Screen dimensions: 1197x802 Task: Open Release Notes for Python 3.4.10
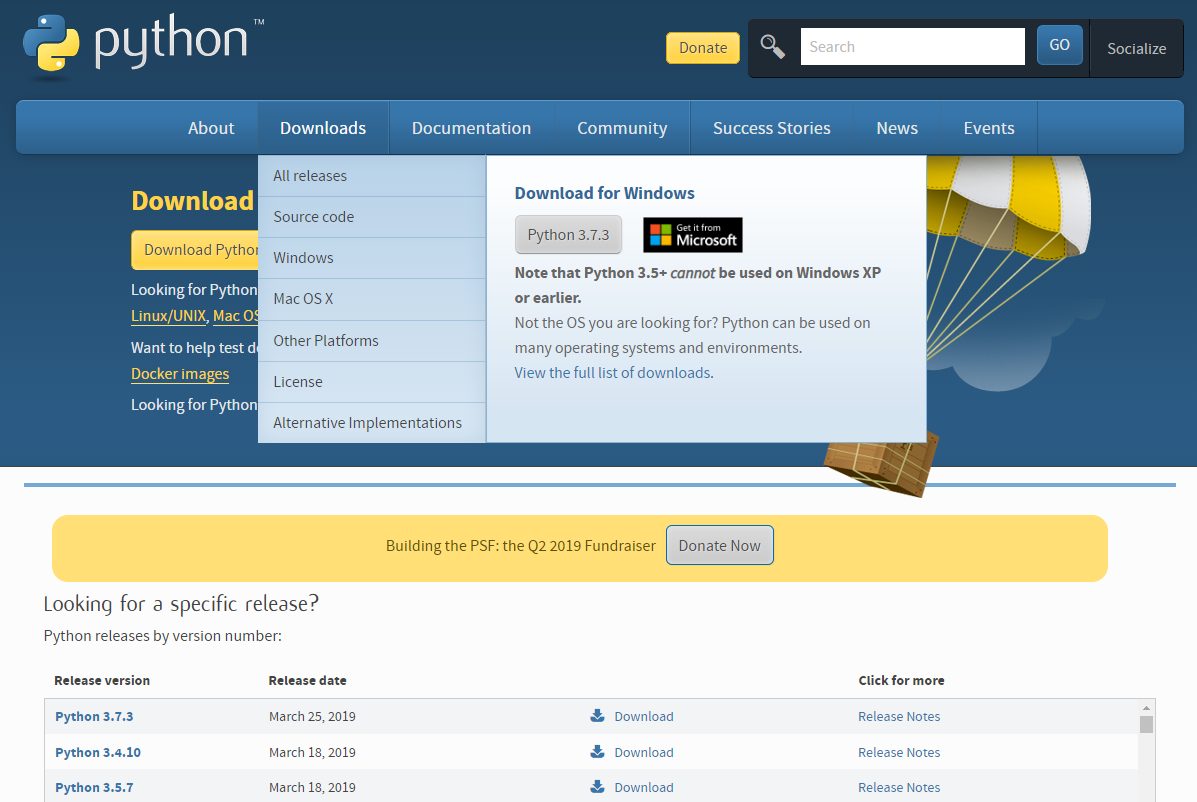pyautogui.click(x=899, y=752)
